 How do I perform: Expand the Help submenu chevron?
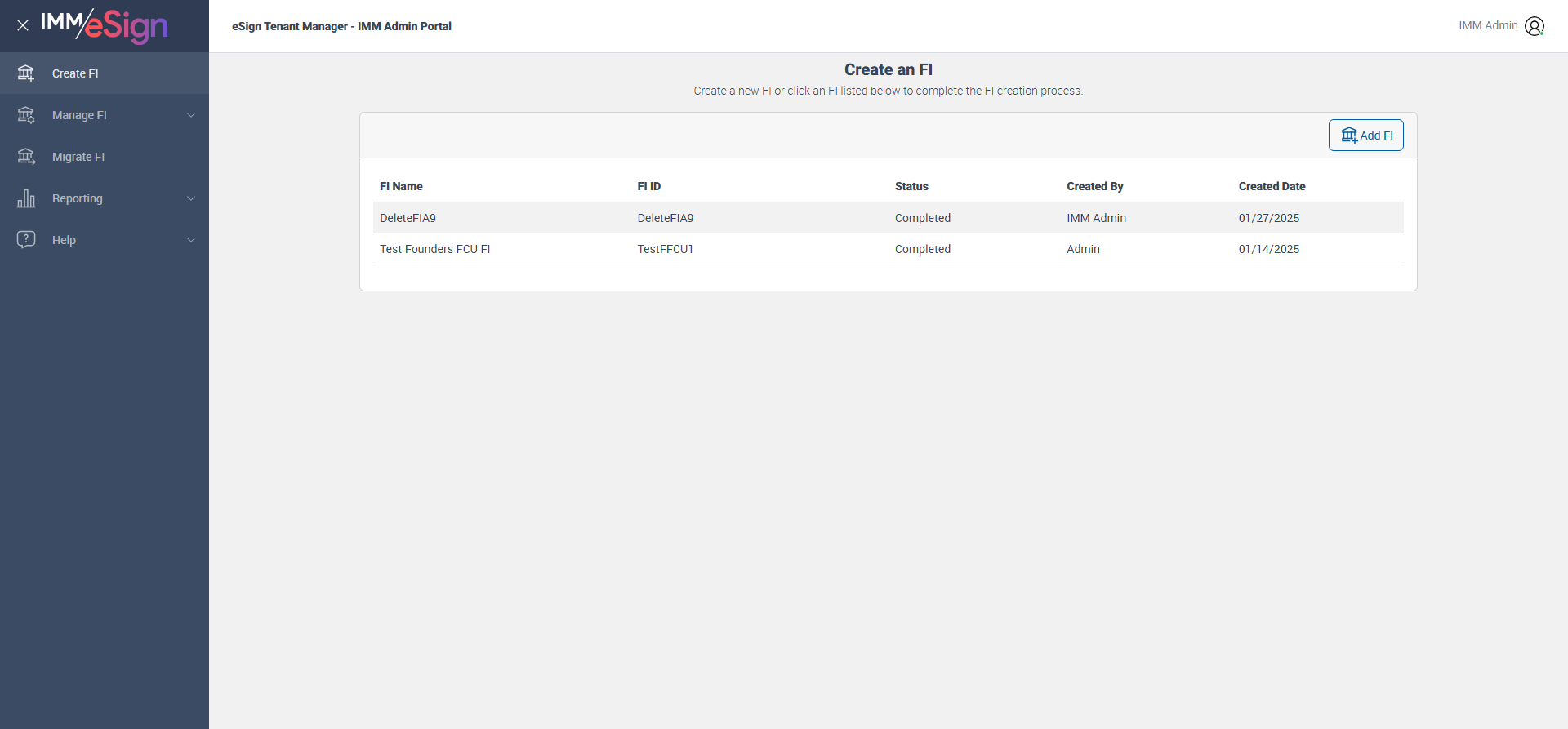click(191, 240)
